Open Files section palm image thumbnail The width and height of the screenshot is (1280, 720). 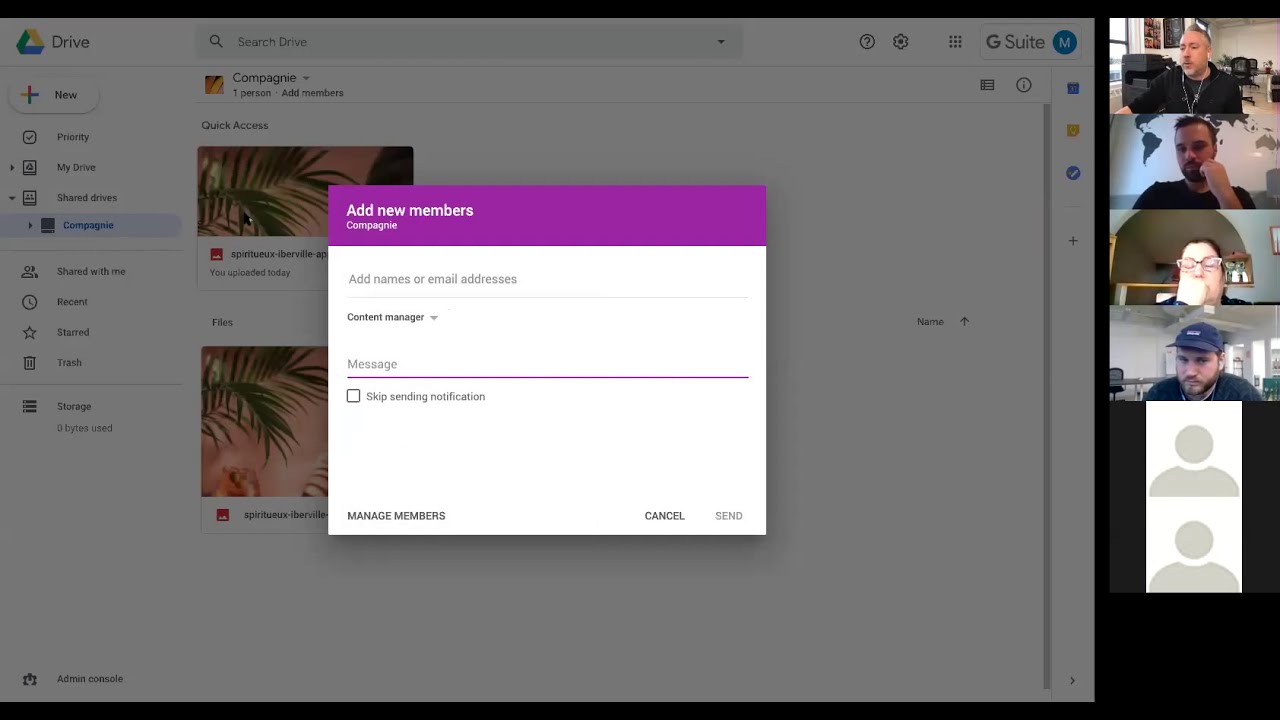coord(264,422)
